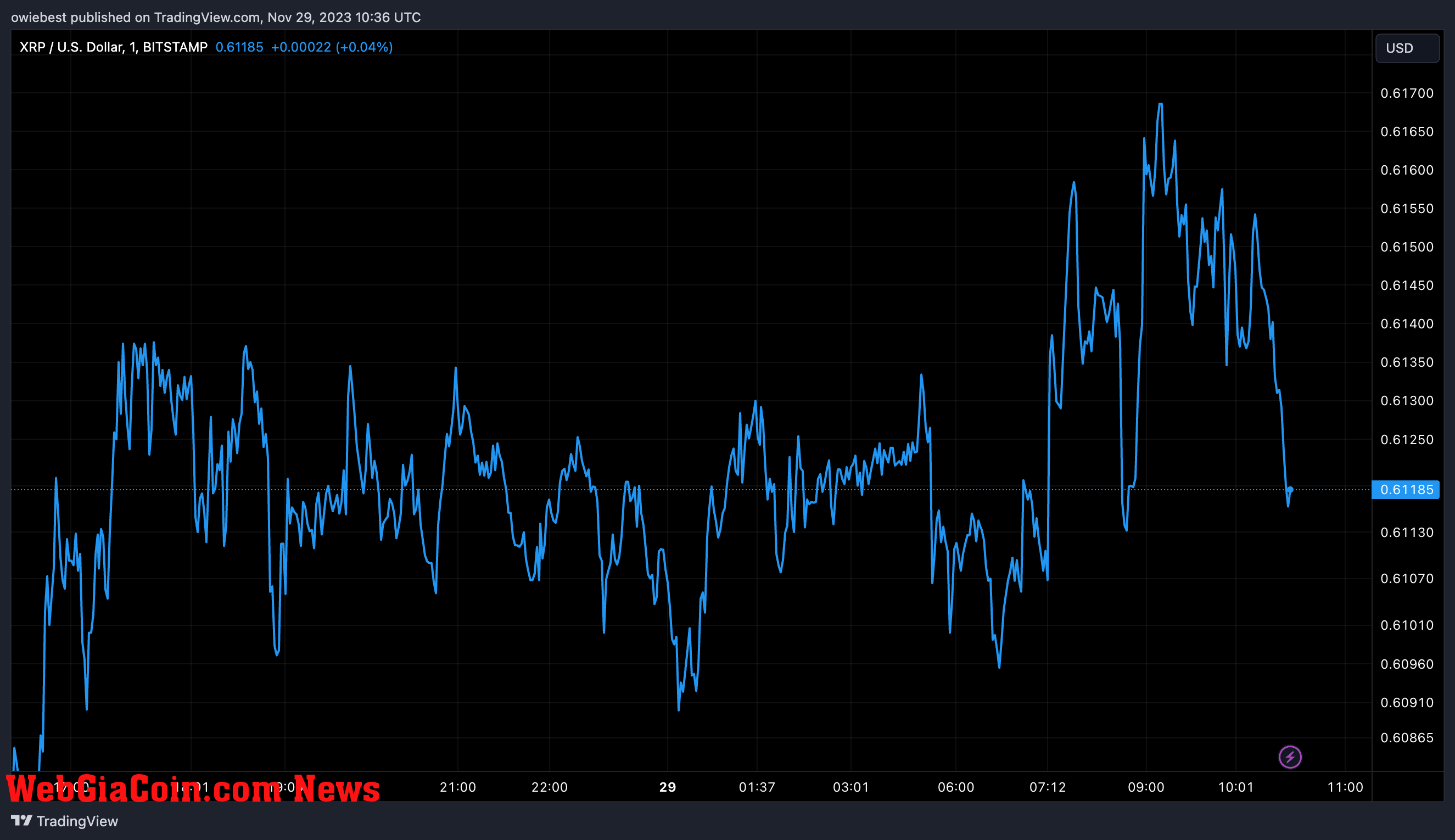This screenshot has height=840, width=1455.
Task: Click the current price label 0.61185 on the axis
Action: pos(1406,490)
